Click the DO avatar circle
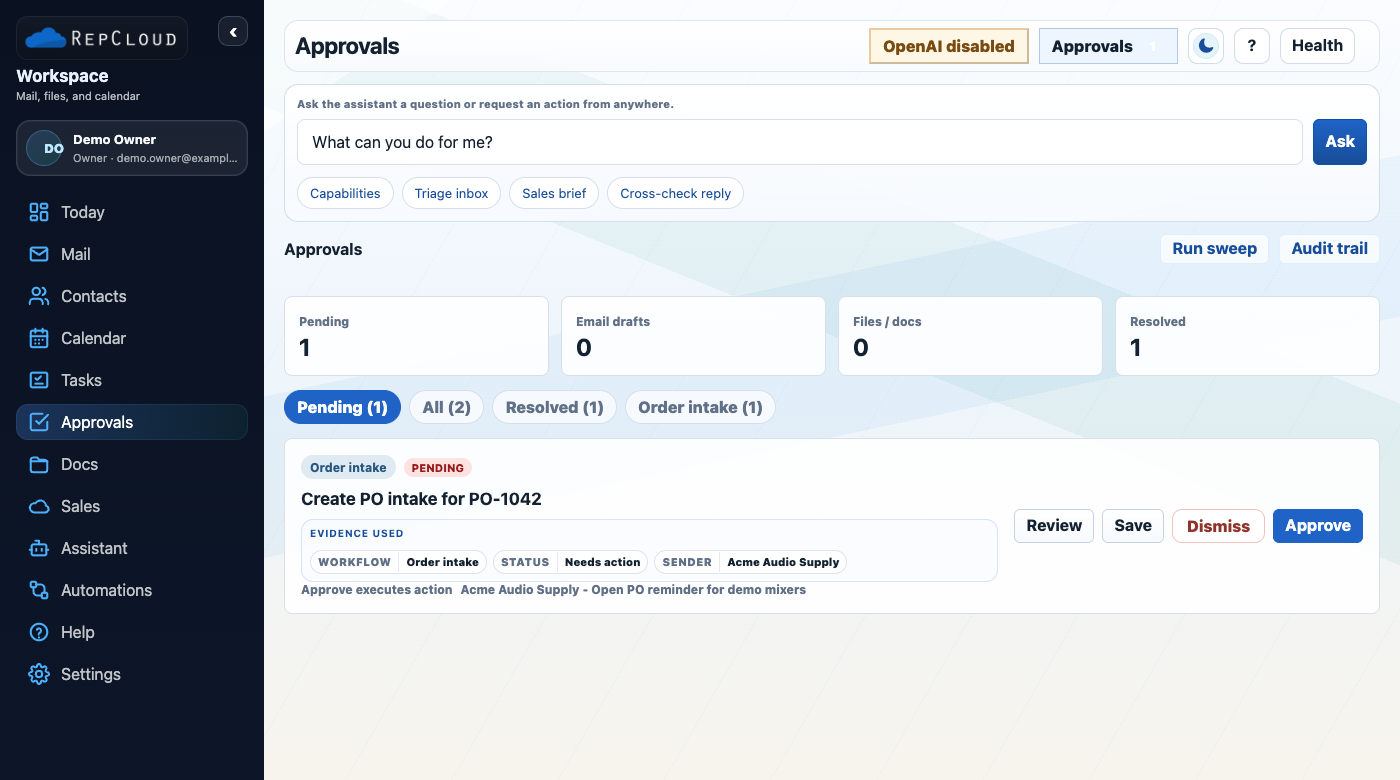The image size is (1400, 780). pos(45,148)
